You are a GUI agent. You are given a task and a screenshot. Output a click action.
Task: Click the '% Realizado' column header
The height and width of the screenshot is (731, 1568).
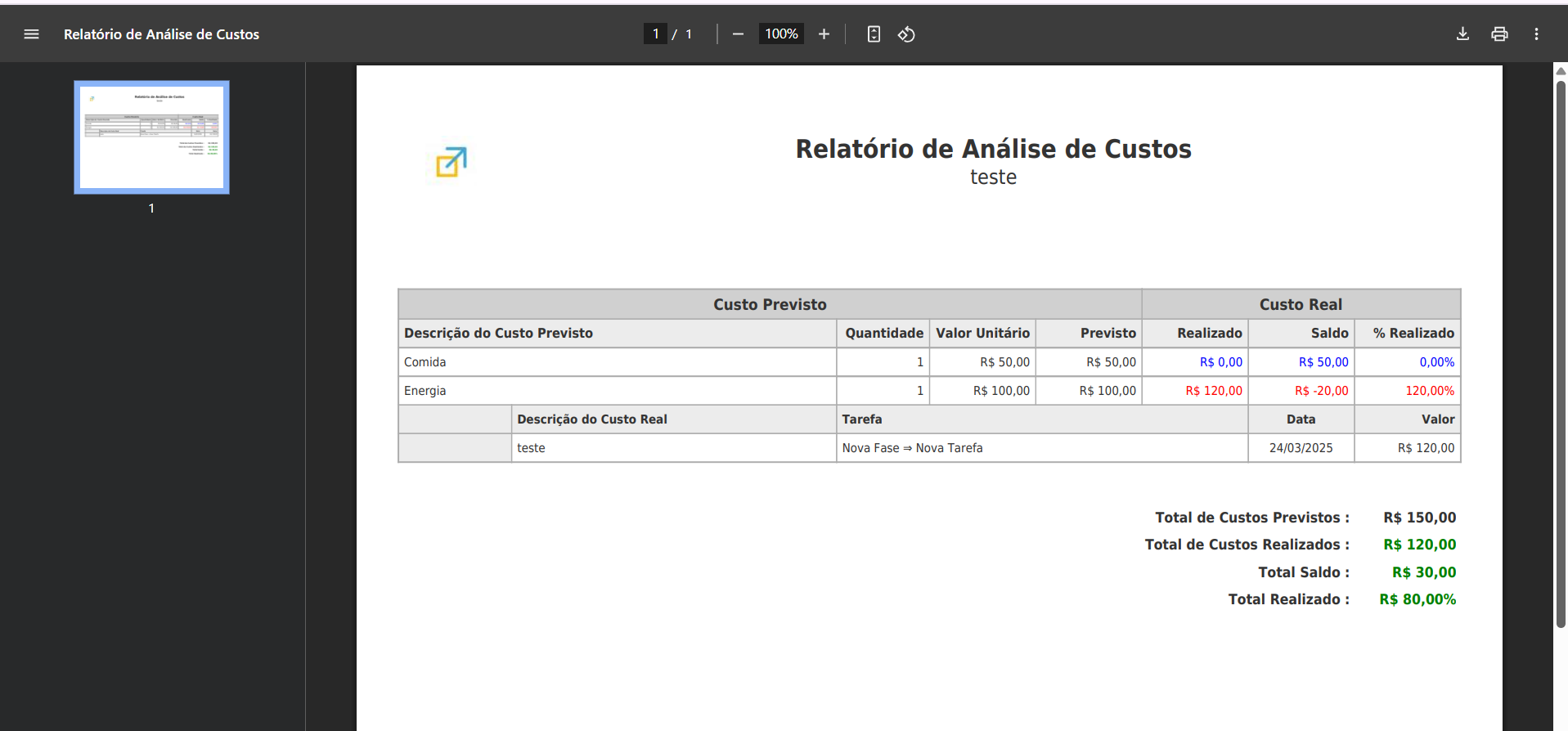1408,333
